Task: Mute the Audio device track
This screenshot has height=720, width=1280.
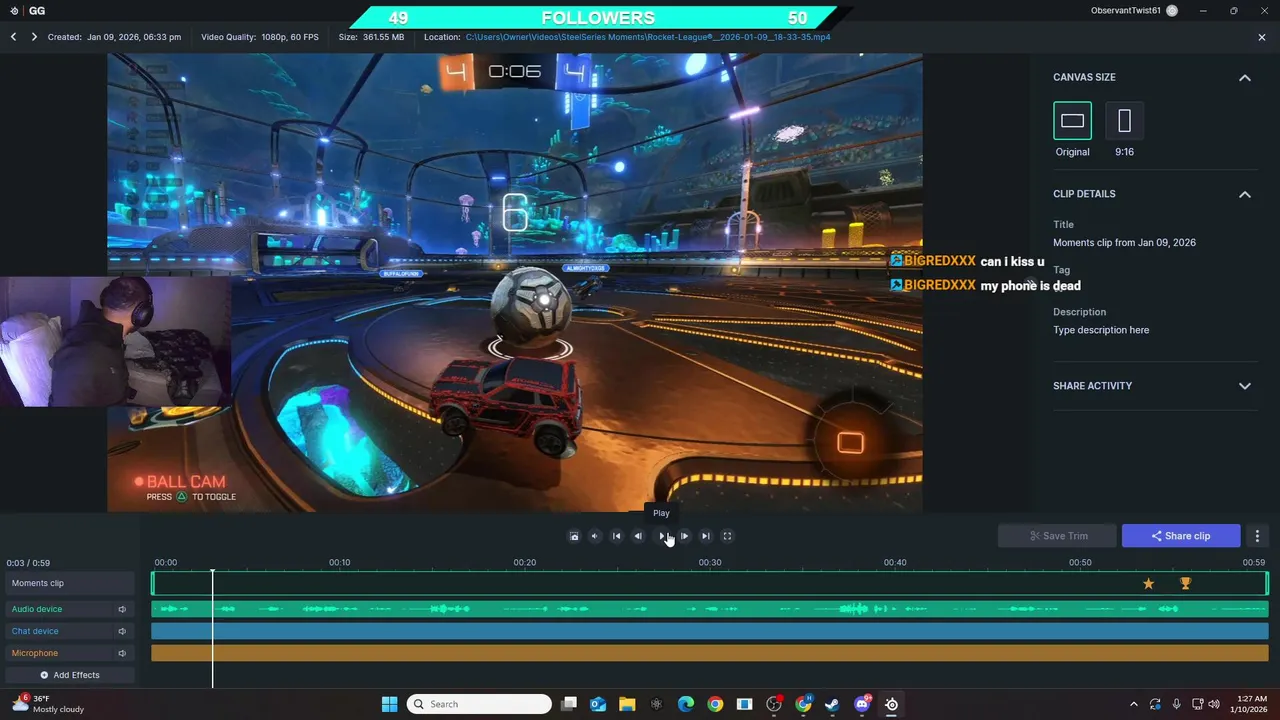Action: click(x=122, y=609)
